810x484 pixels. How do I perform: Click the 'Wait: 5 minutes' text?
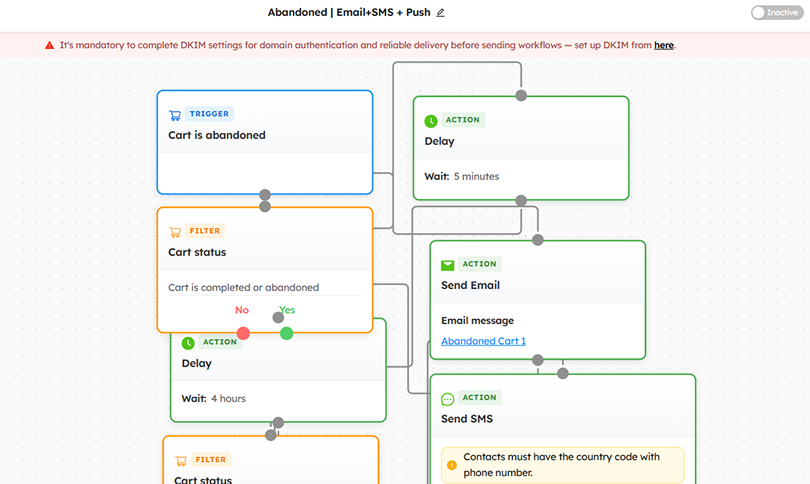(x=462, y=176)
